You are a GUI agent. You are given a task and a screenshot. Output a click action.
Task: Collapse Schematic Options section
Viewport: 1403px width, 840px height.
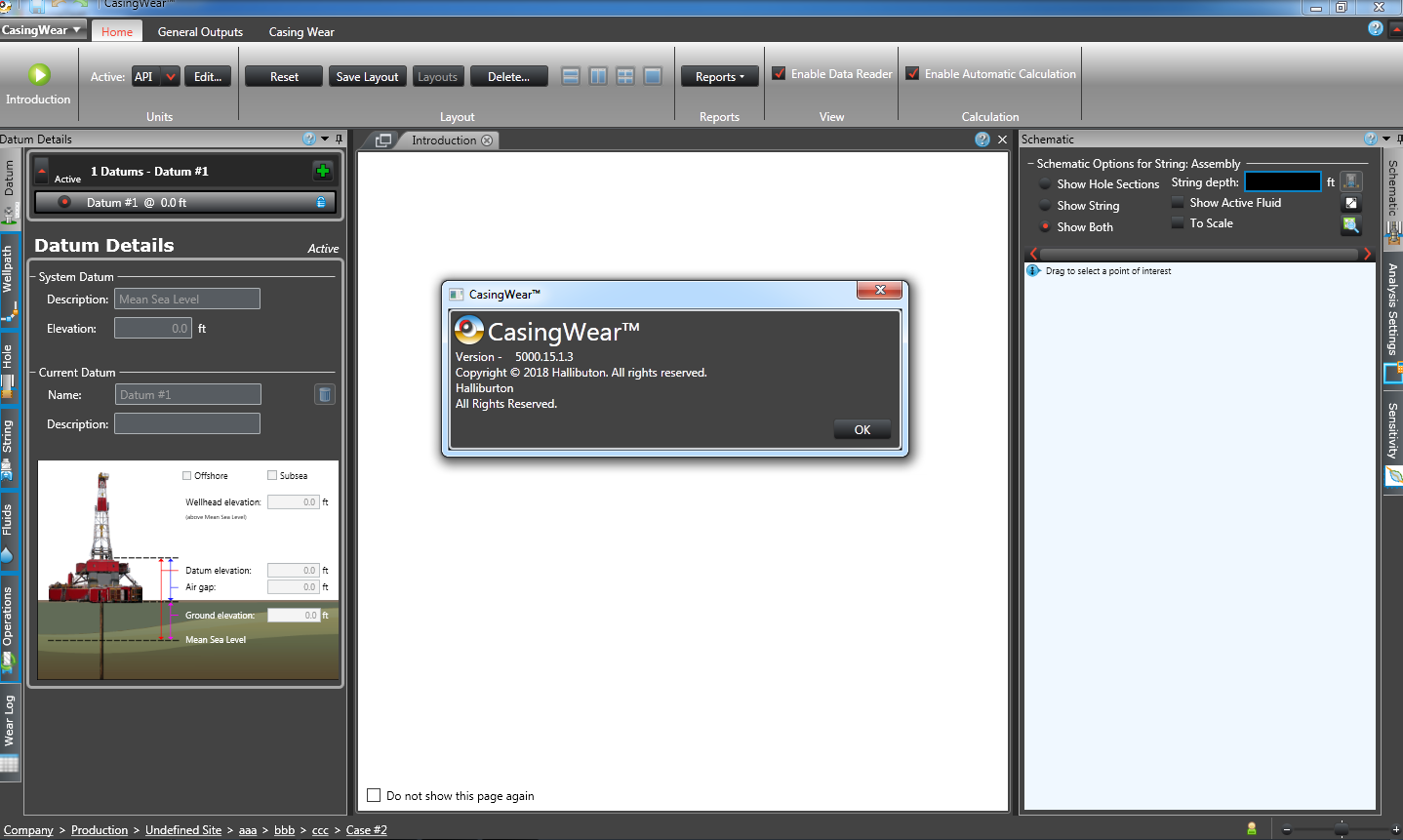tap(1030, 164)
